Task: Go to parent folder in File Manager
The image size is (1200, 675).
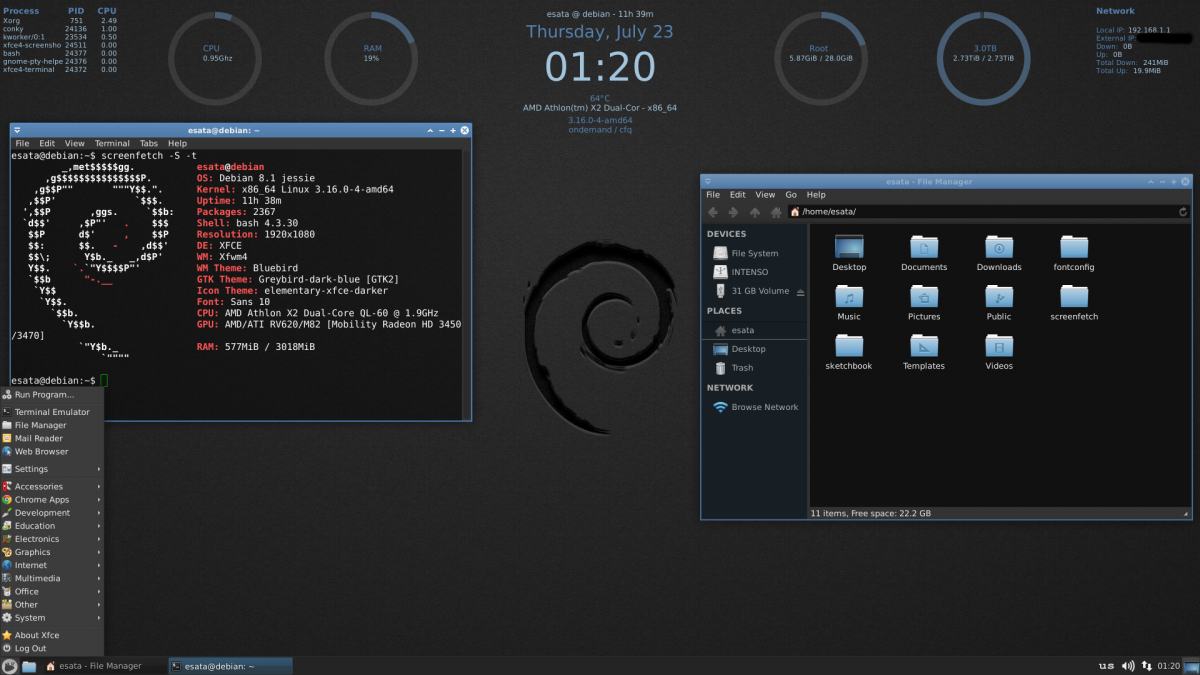Action: coord(754,212)
